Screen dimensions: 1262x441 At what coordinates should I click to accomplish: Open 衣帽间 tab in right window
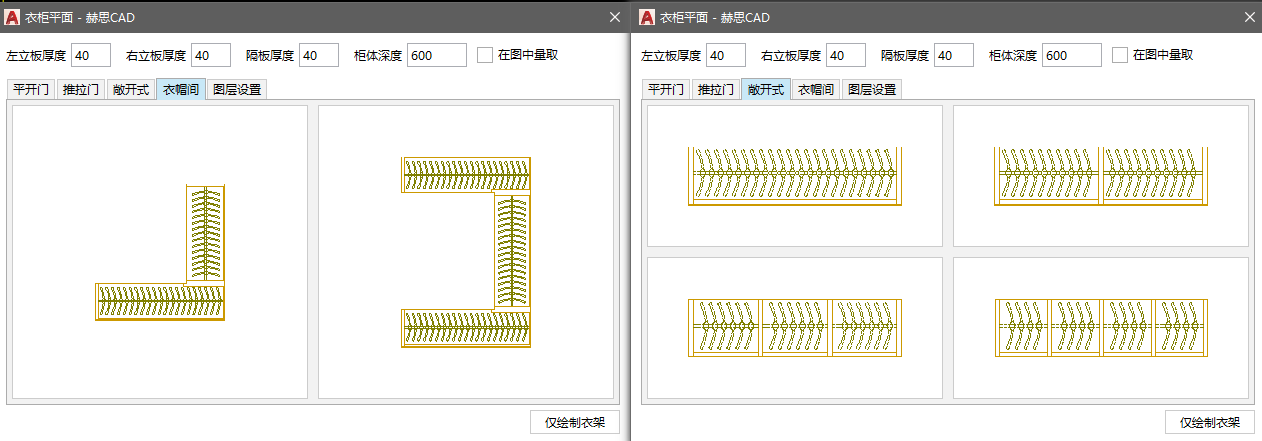[816, 90]
